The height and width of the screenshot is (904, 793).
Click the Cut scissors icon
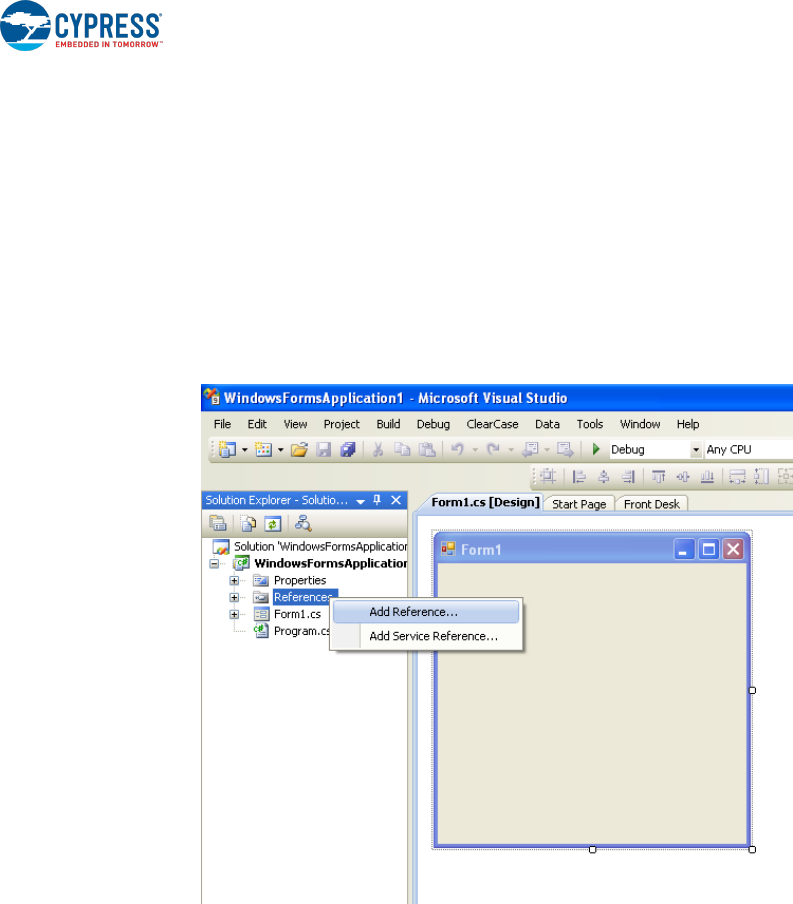[x=378, y=449]
